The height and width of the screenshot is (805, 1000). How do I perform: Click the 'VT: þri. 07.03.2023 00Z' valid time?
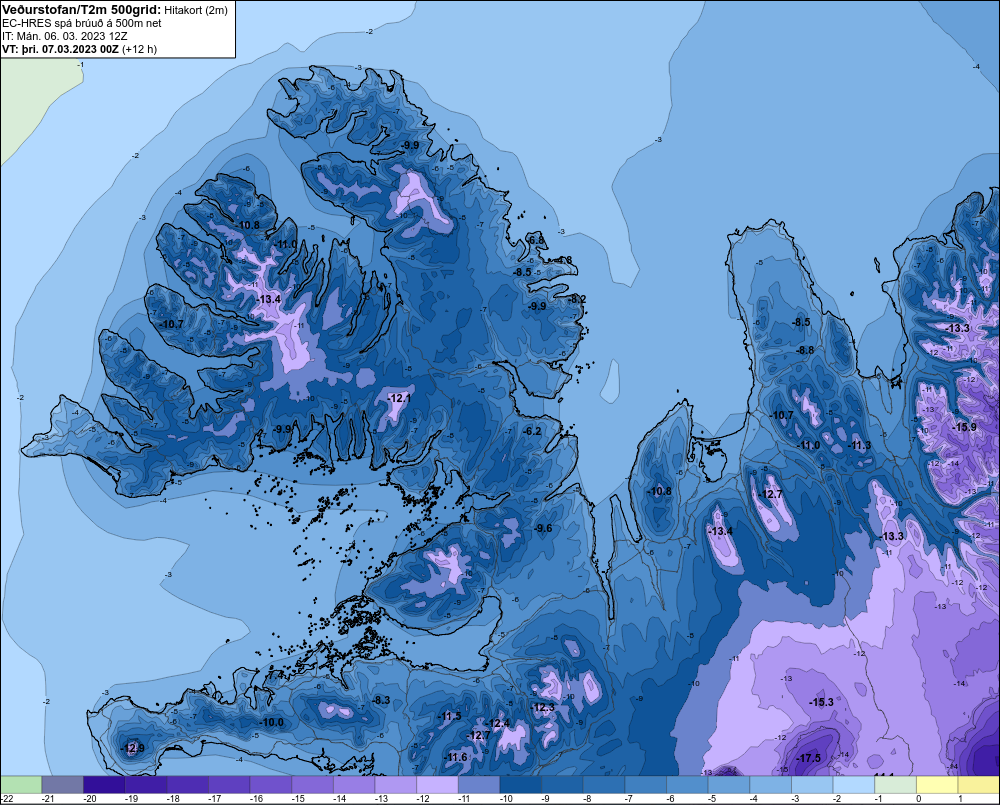(x=60, y=49)
